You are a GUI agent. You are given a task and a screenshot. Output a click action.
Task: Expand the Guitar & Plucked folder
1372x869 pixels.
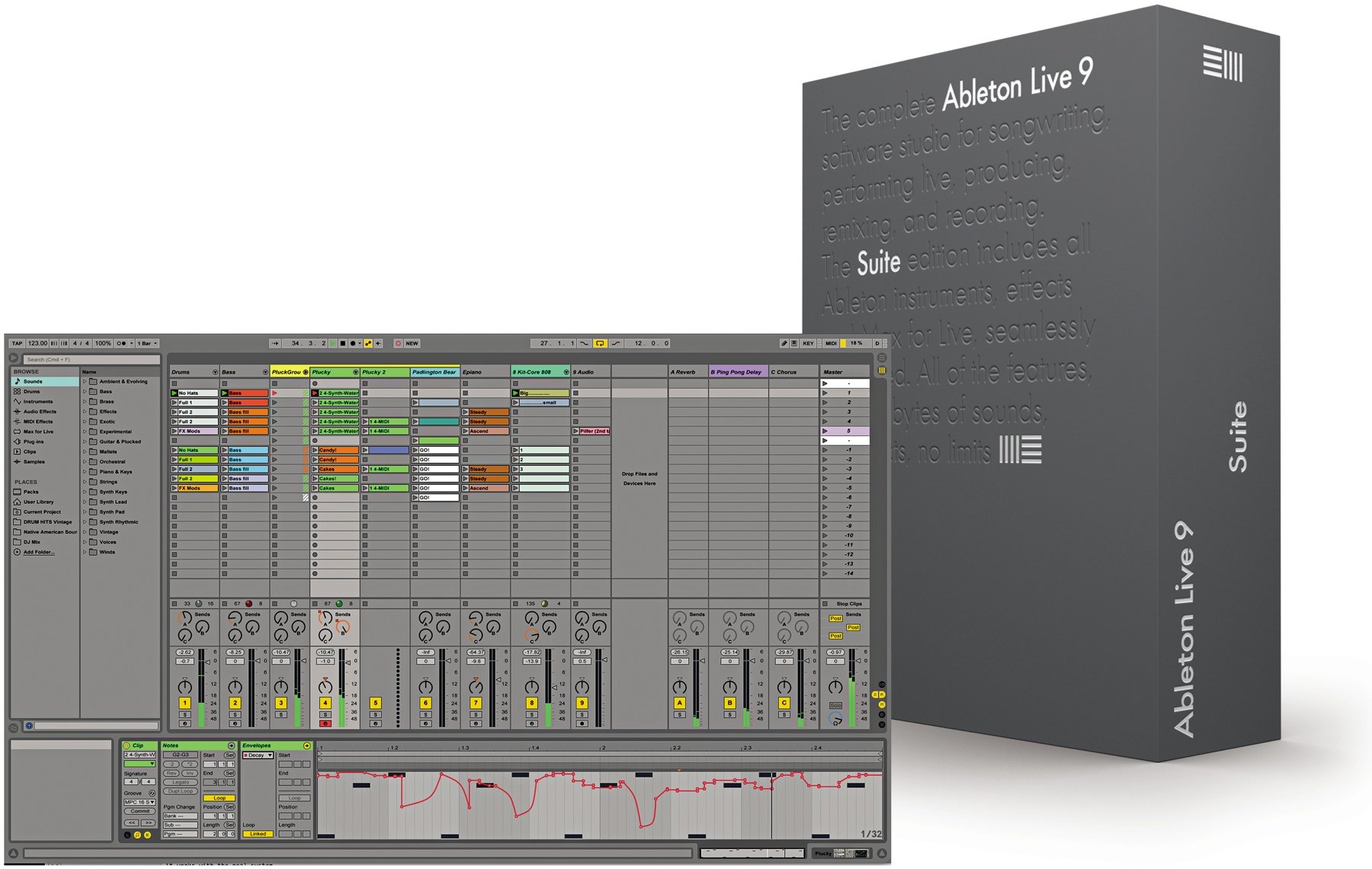85,441
